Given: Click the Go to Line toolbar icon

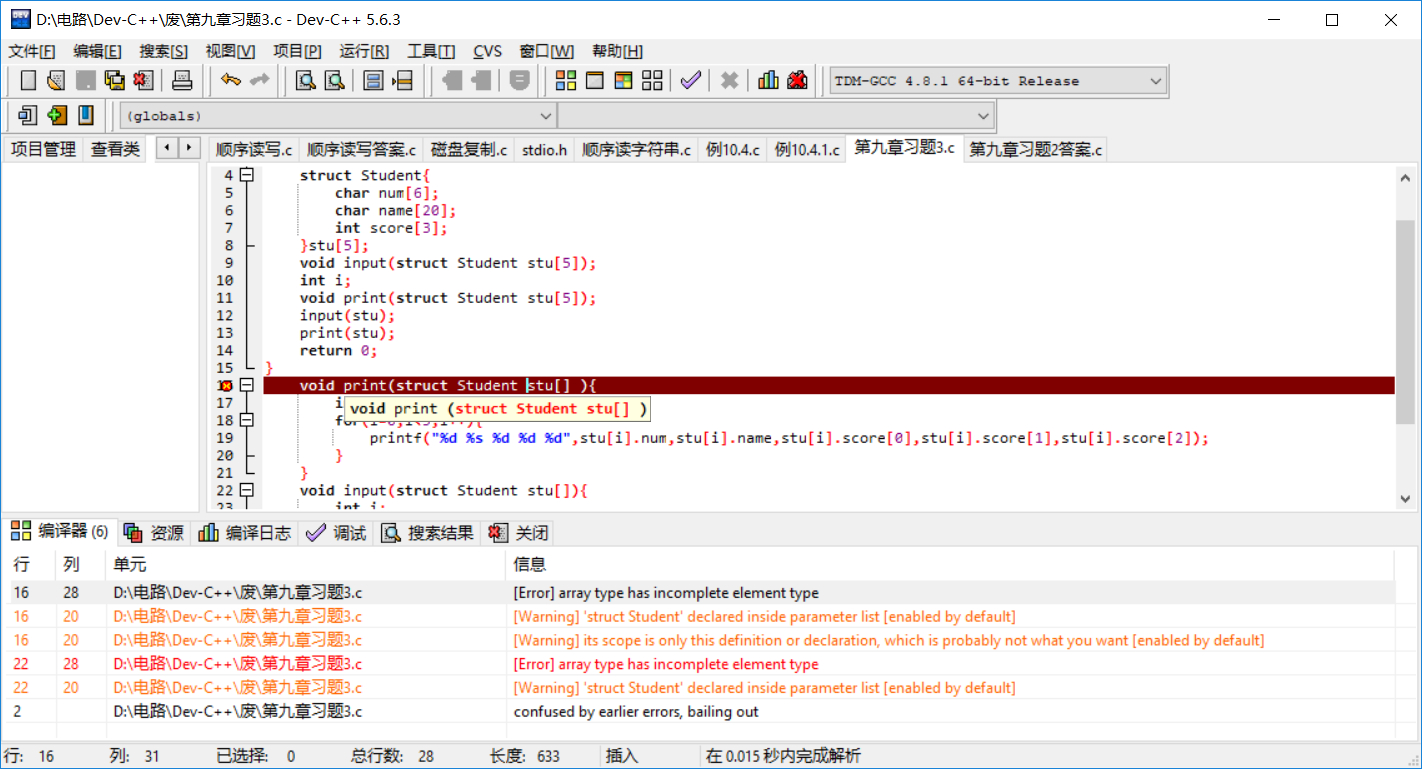Looking at the screenshot, I should [403, 81].
